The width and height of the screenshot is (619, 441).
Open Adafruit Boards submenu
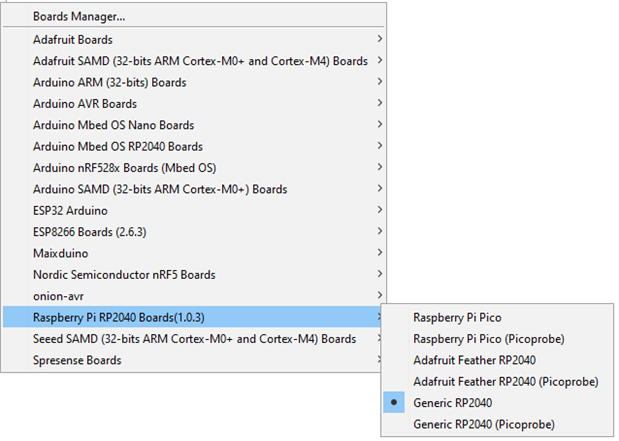pos(194,39)
